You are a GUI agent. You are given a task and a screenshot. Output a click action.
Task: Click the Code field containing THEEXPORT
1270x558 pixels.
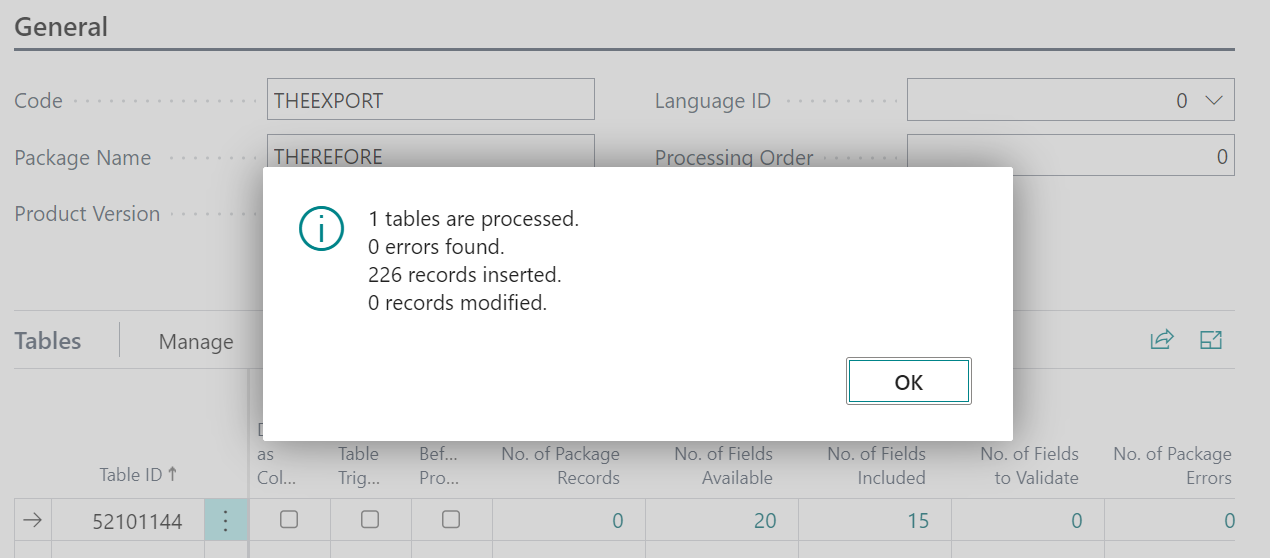[430, 101]
